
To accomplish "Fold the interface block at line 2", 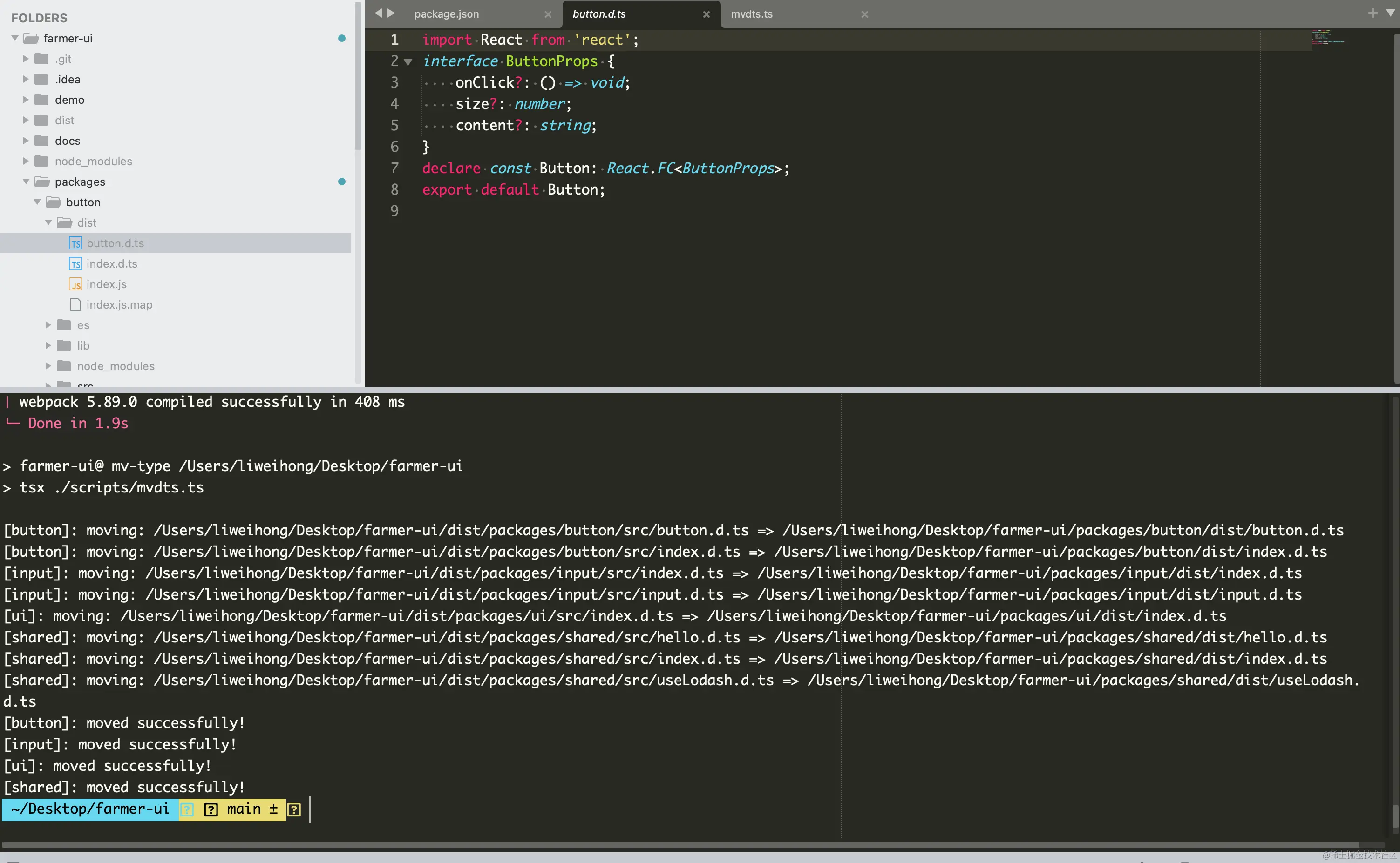I will pyautogui.click(x=408, y=61).
